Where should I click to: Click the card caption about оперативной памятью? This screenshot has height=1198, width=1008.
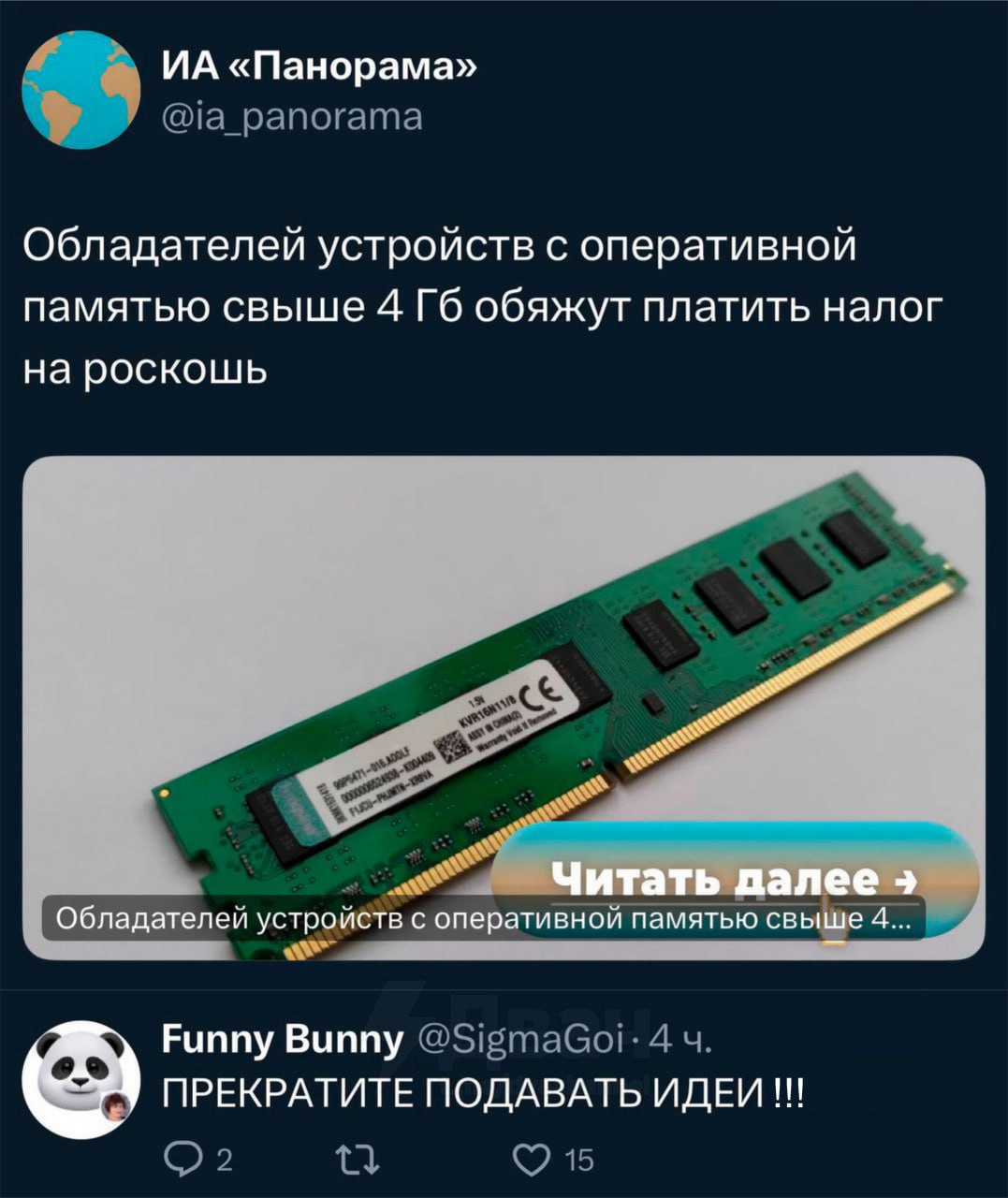pyautogui.click(x=484, y=918)
